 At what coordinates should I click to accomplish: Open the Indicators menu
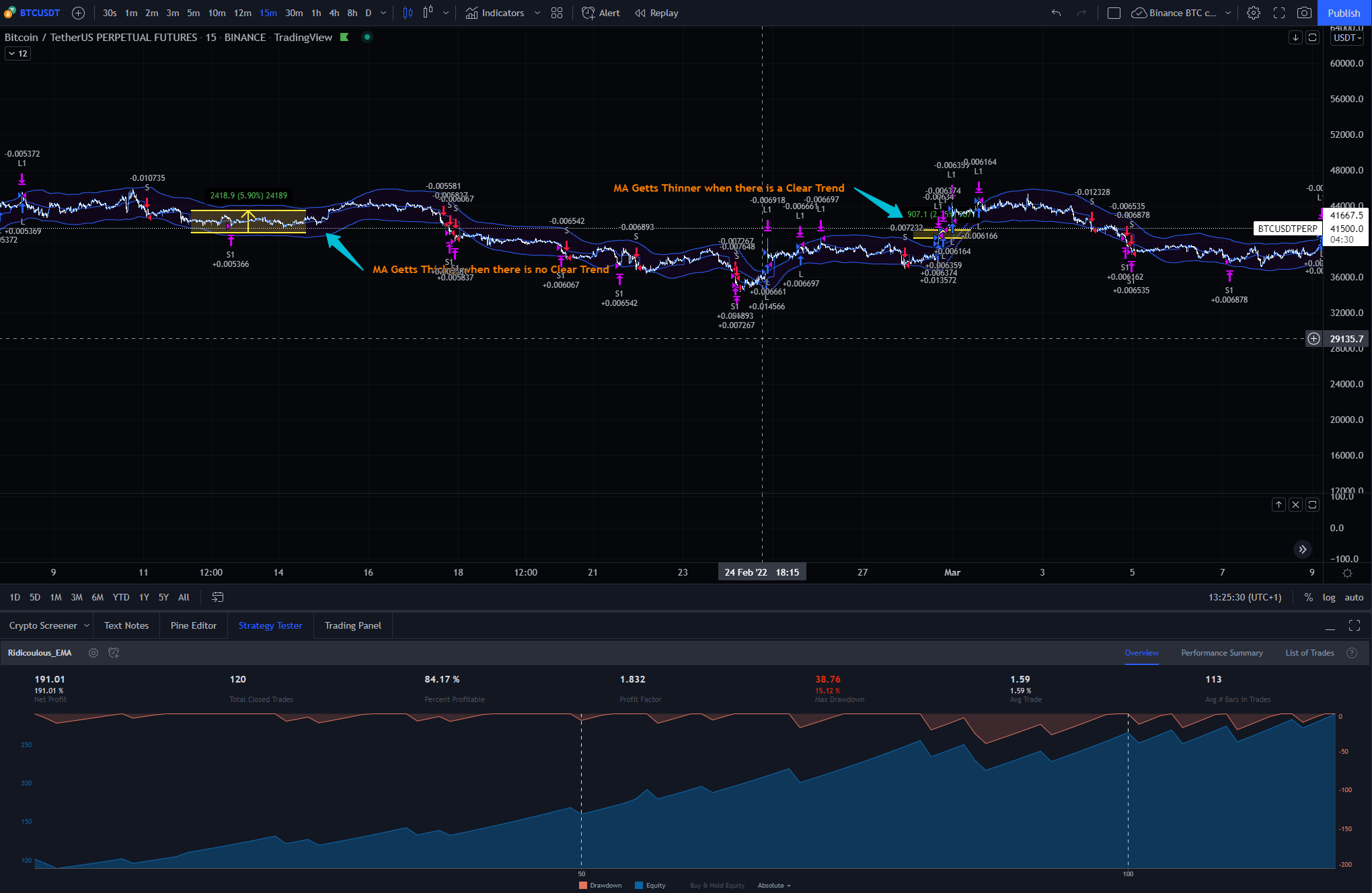pyautogui.click(x=495, y=13)
